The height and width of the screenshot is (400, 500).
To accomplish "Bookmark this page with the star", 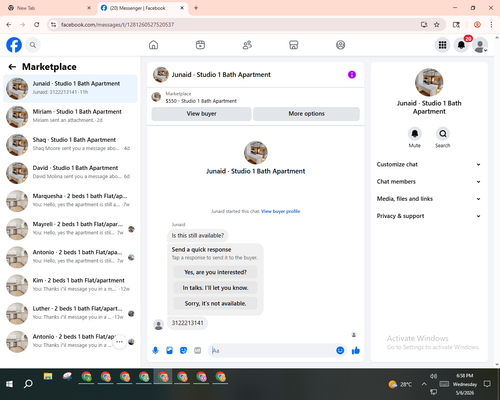I will (437, 24).
